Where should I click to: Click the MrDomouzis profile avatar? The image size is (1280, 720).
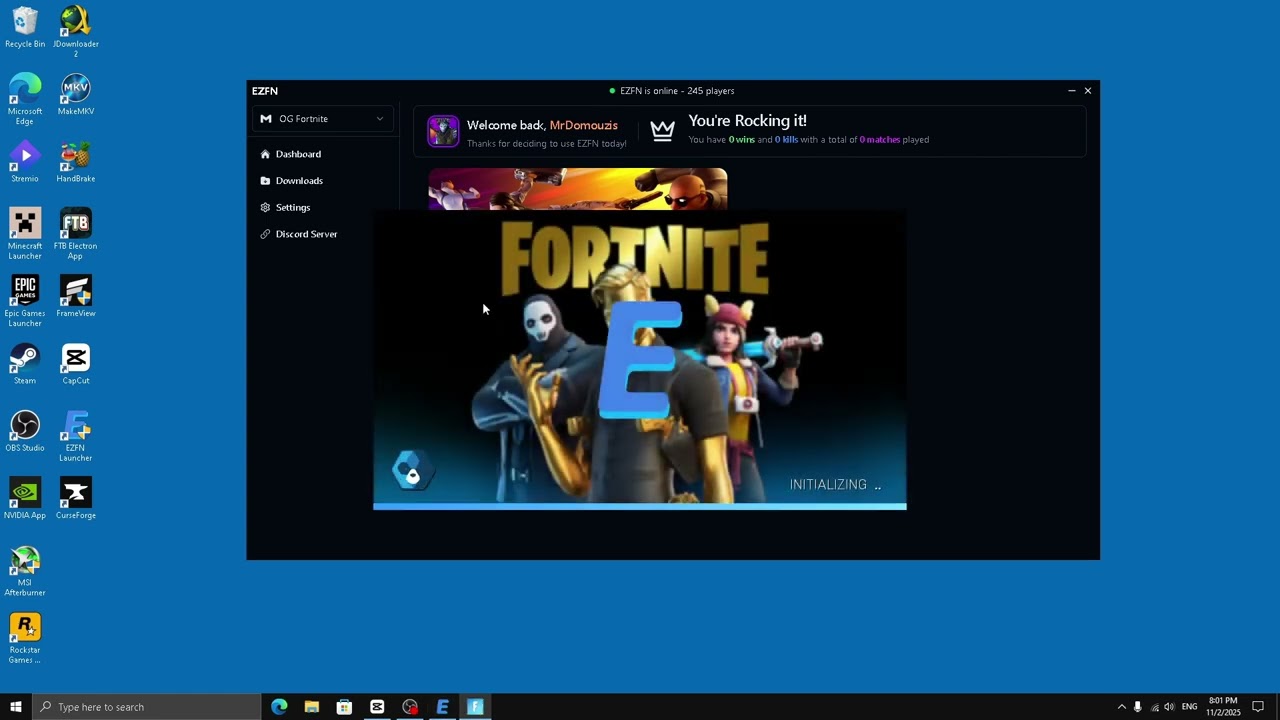pyautogui.click(x=443, y=131)
